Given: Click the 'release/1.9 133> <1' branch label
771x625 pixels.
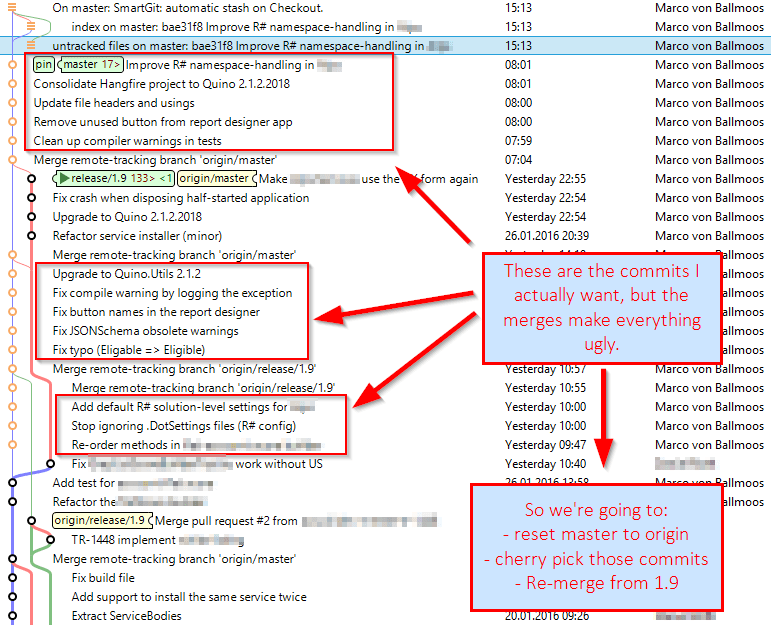Looking at the screenshot, I should click(x=114, y=178).
